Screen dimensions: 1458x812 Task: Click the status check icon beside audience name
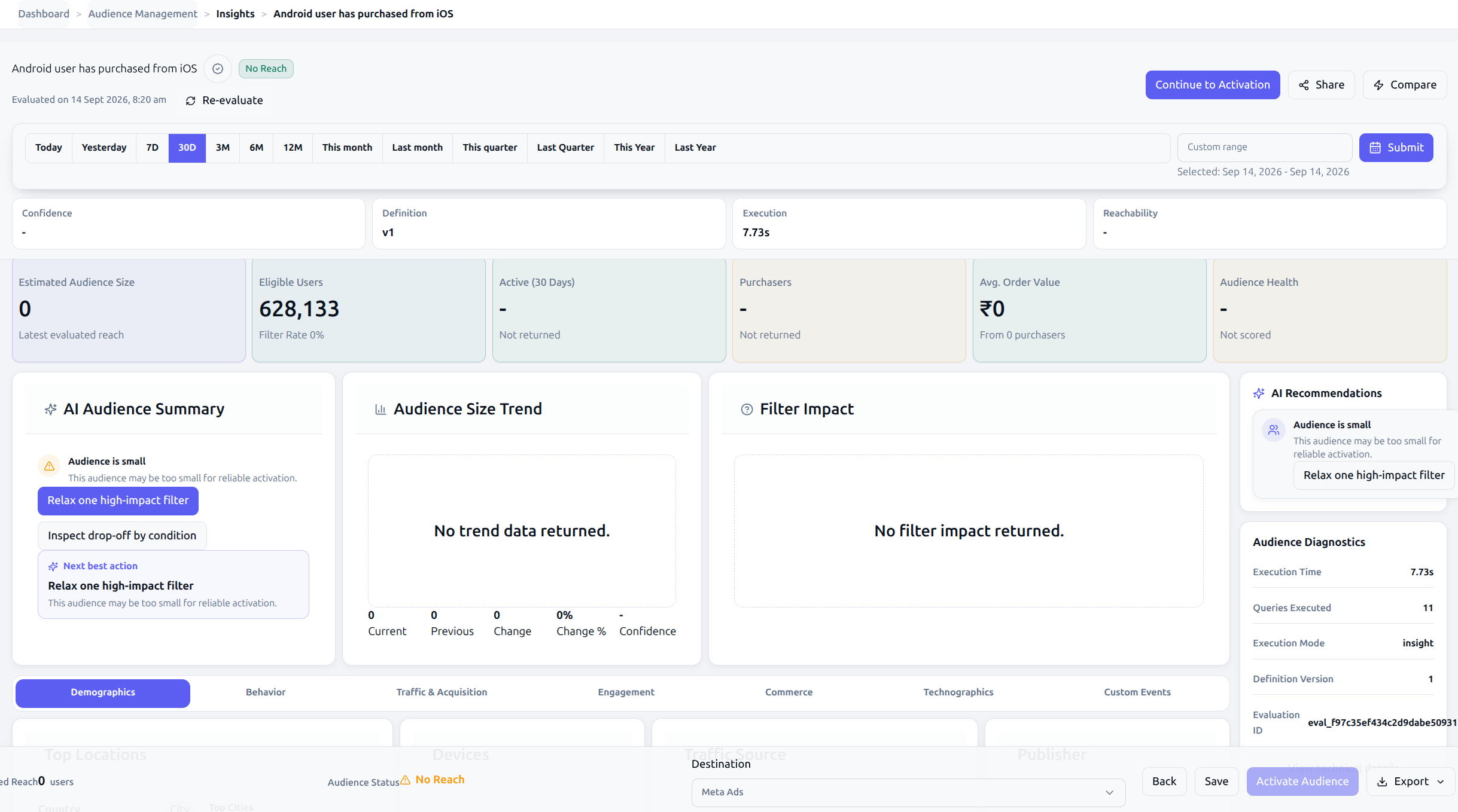pyautogui.click(x=218, y=69)
